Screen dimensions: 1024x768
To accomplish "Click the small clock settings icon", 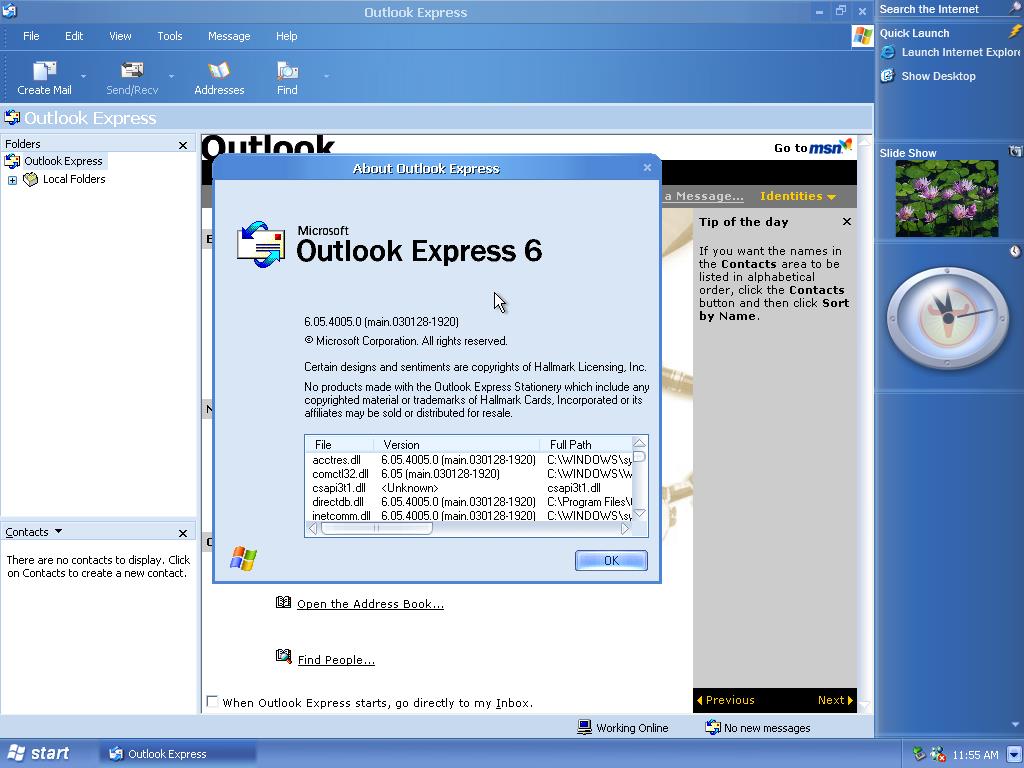I will pos(1015,251).
